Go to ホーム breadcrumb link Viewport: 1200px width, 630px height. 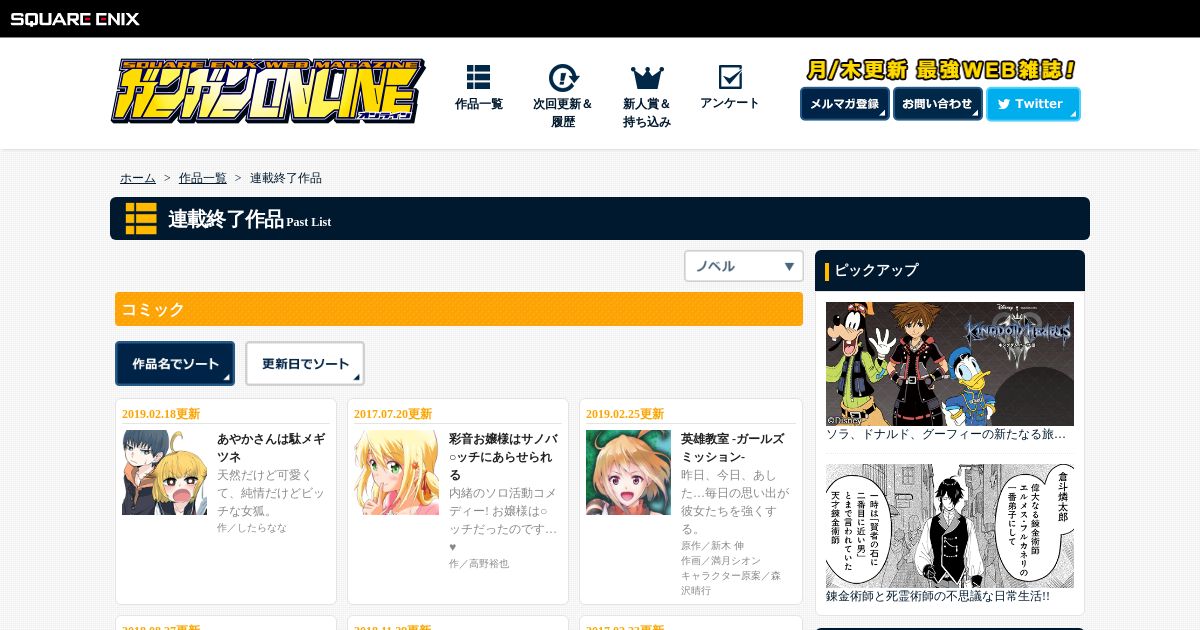(138, 178)
